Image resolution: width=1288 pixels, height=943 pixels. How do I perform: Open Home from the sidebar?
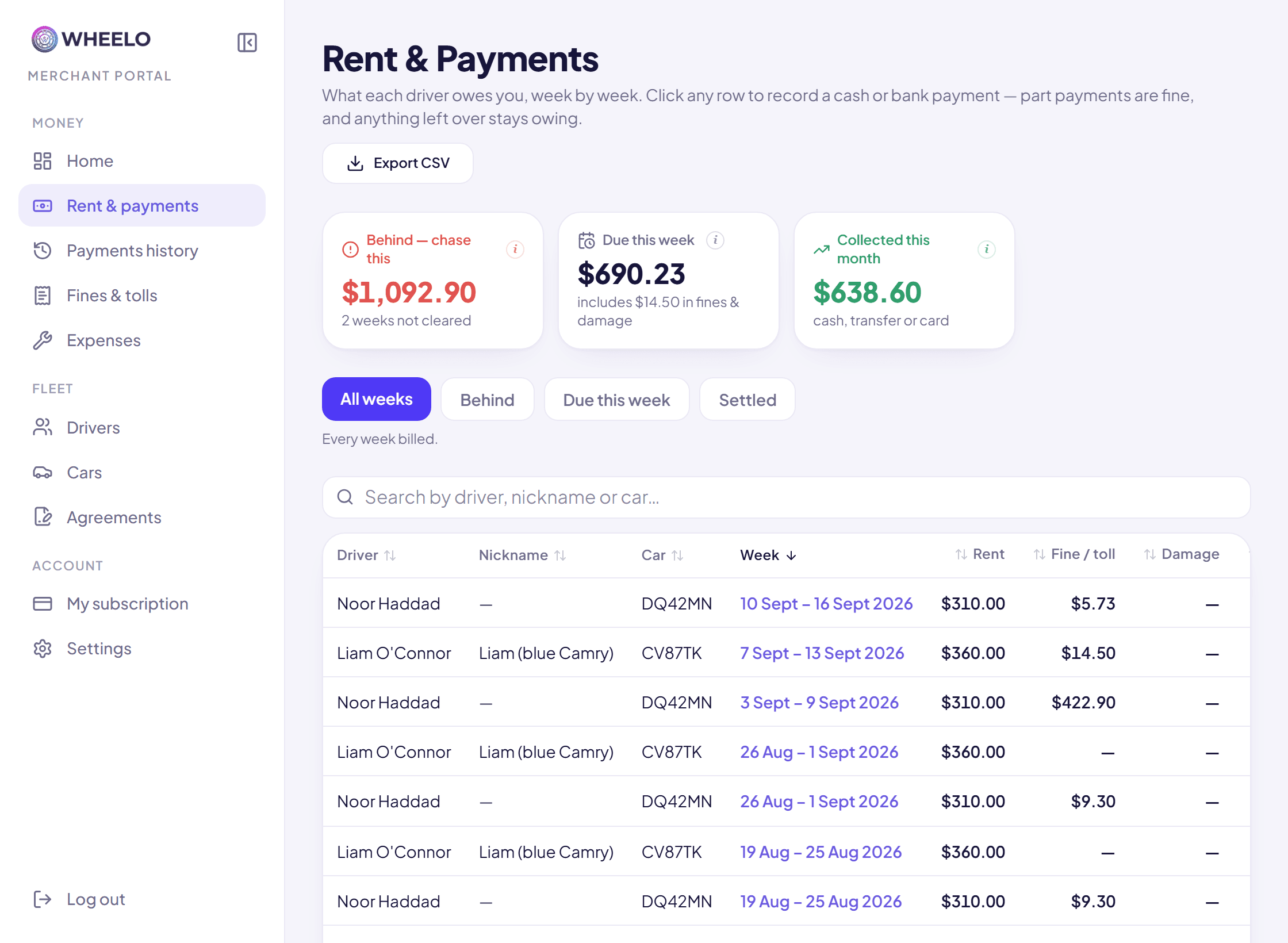[x=142, y=161]
